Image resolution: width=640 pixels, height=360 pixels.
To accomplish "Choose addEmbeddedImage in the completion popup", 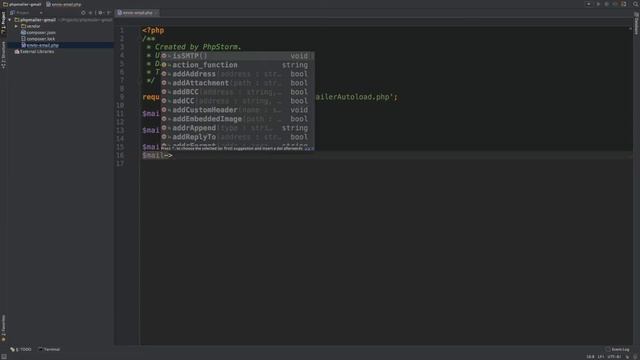I will pos(237,119).
